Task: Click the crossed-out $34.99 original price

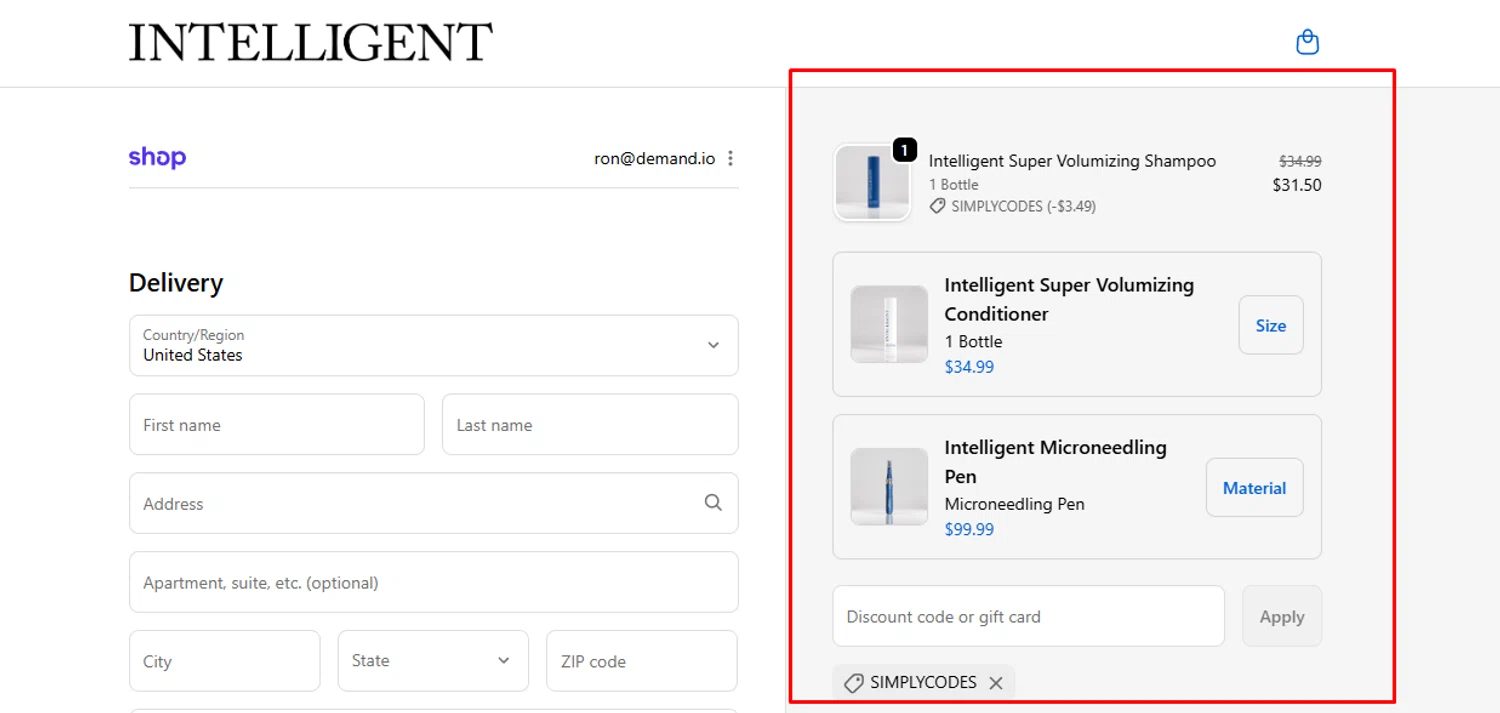Action: 1300,161
